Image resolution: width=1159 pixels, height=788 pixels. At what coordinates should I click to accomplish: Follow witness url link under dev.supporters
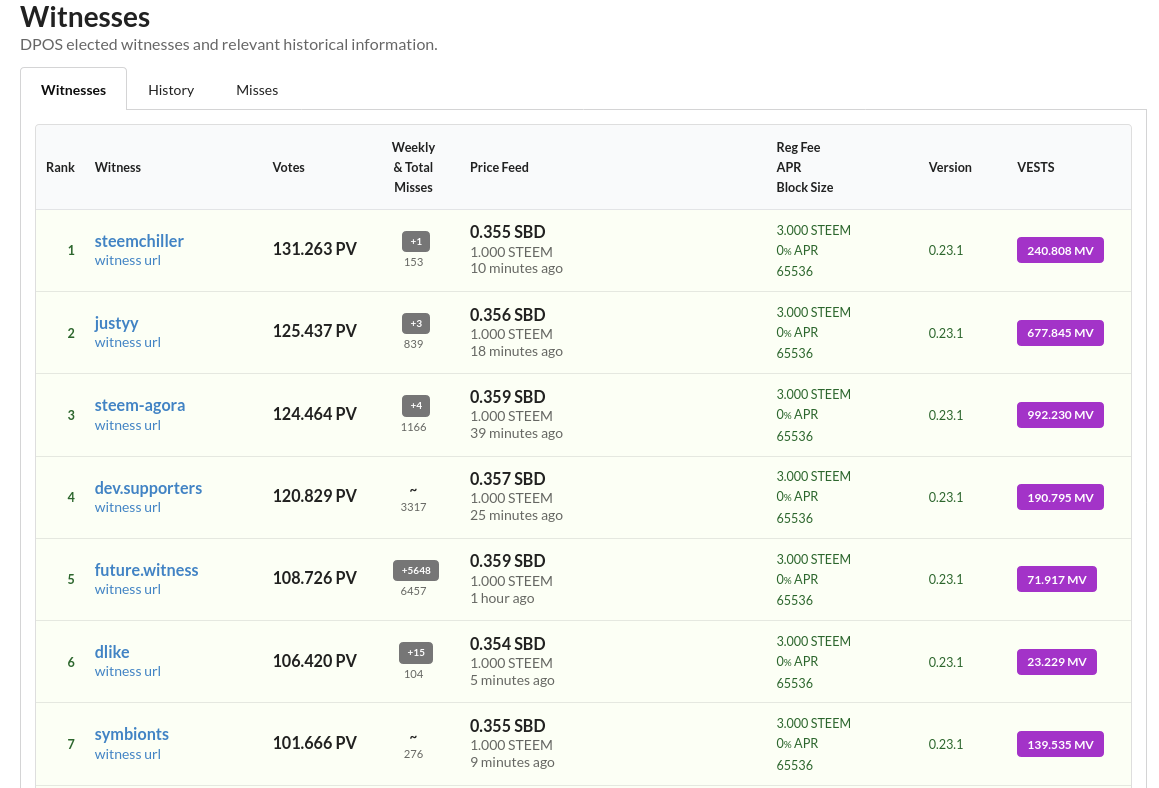(x=127, y=507)
